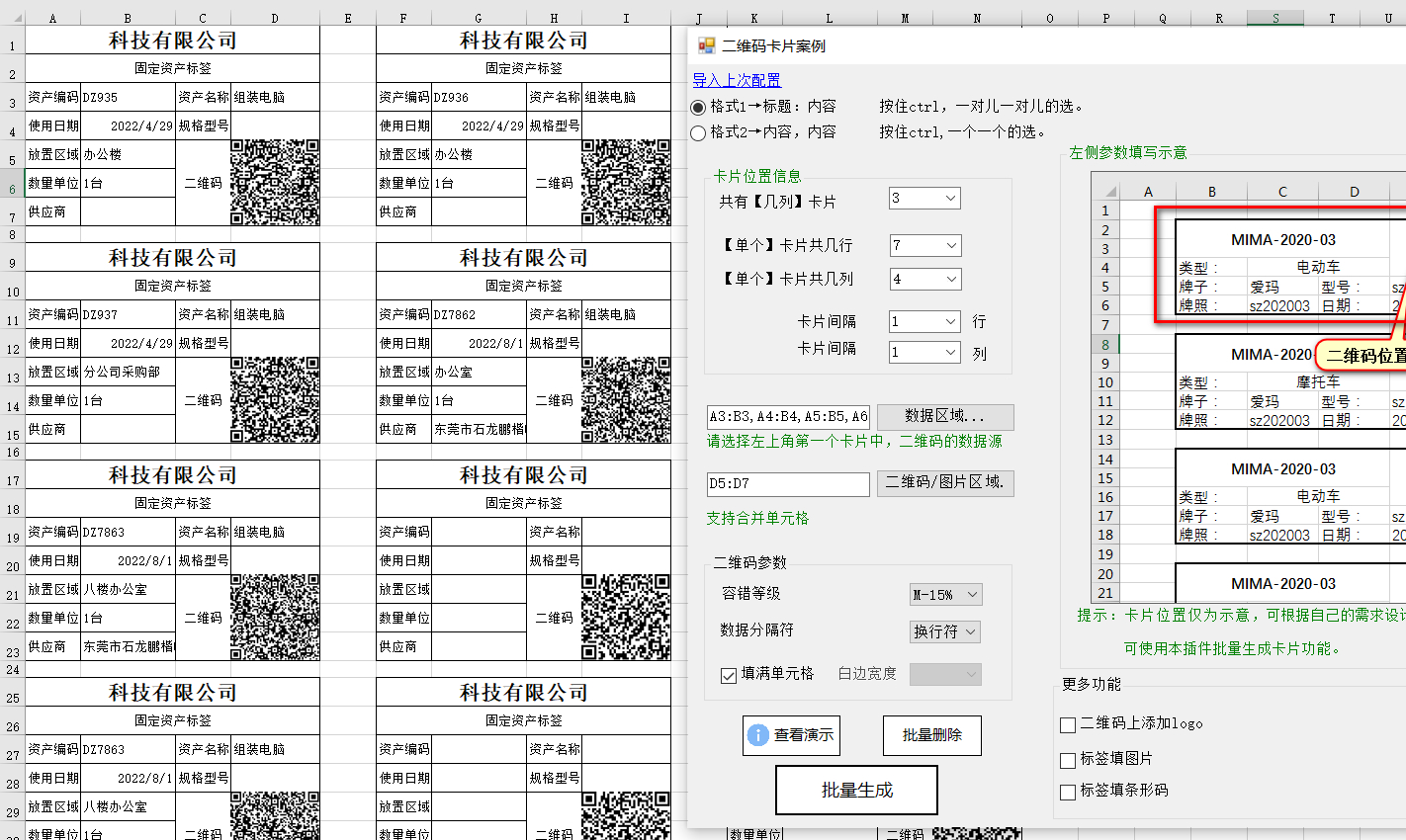Click the data range field A3:B3,A4:B4
Screen dimensions: 1406x840
tap(788, 416)
